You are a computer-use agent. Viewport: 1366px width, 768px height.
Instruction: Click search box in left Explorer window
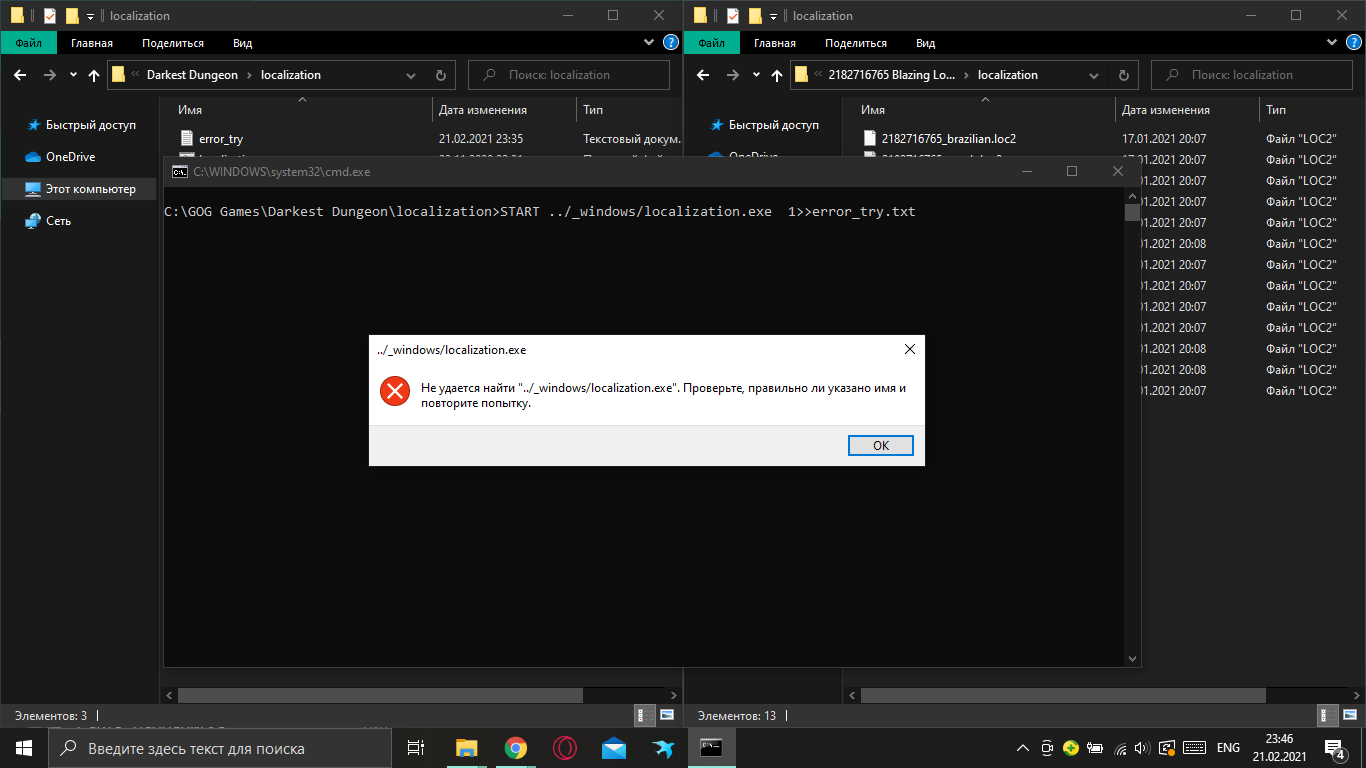click(x=569, y=75)
